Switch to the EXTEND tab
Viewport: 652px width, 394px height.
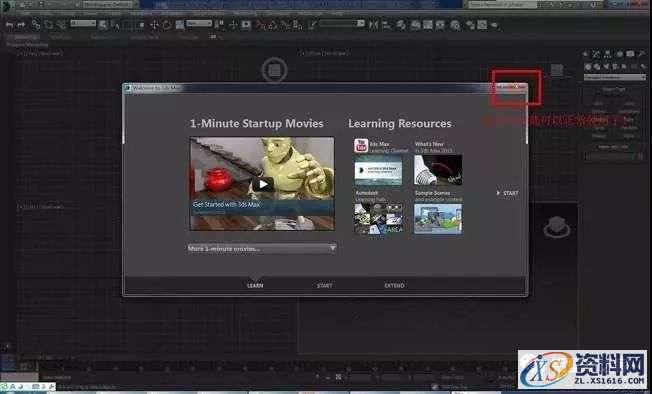tap(394, 286)
